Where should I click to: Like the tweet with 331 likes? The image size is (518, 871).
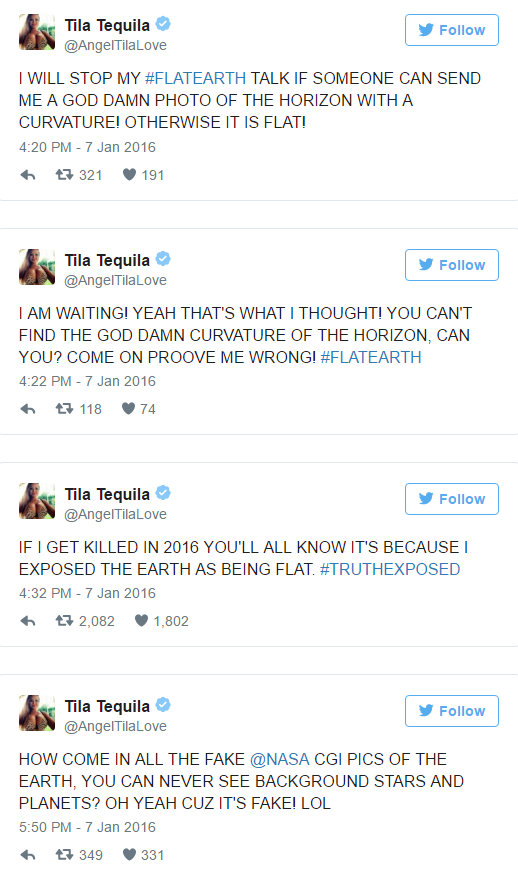(x=129, y=854)
